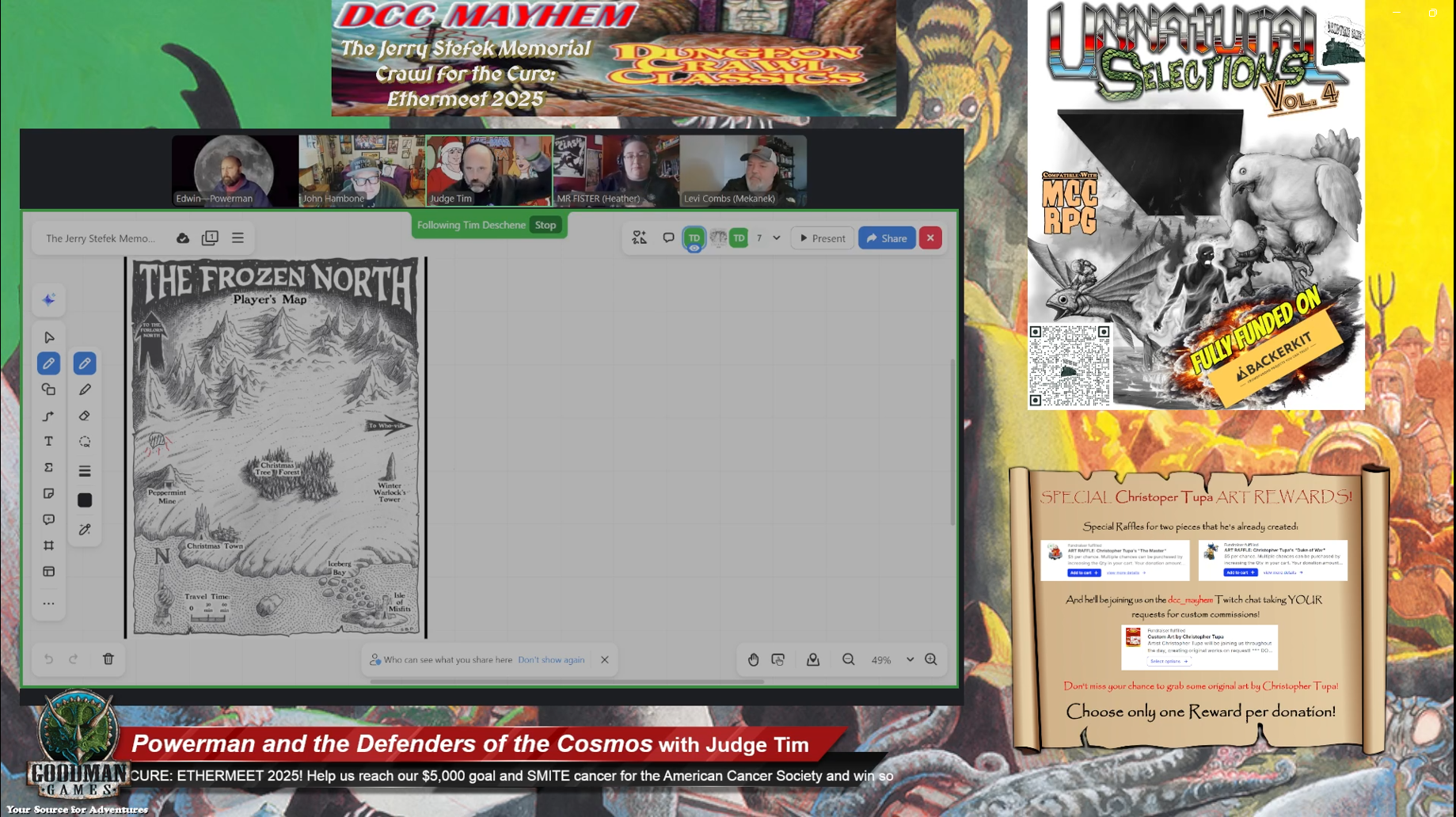This screenshot has width=1456, height=817.
Task: Click the "Don't show again" link
Action: (551, 659)
